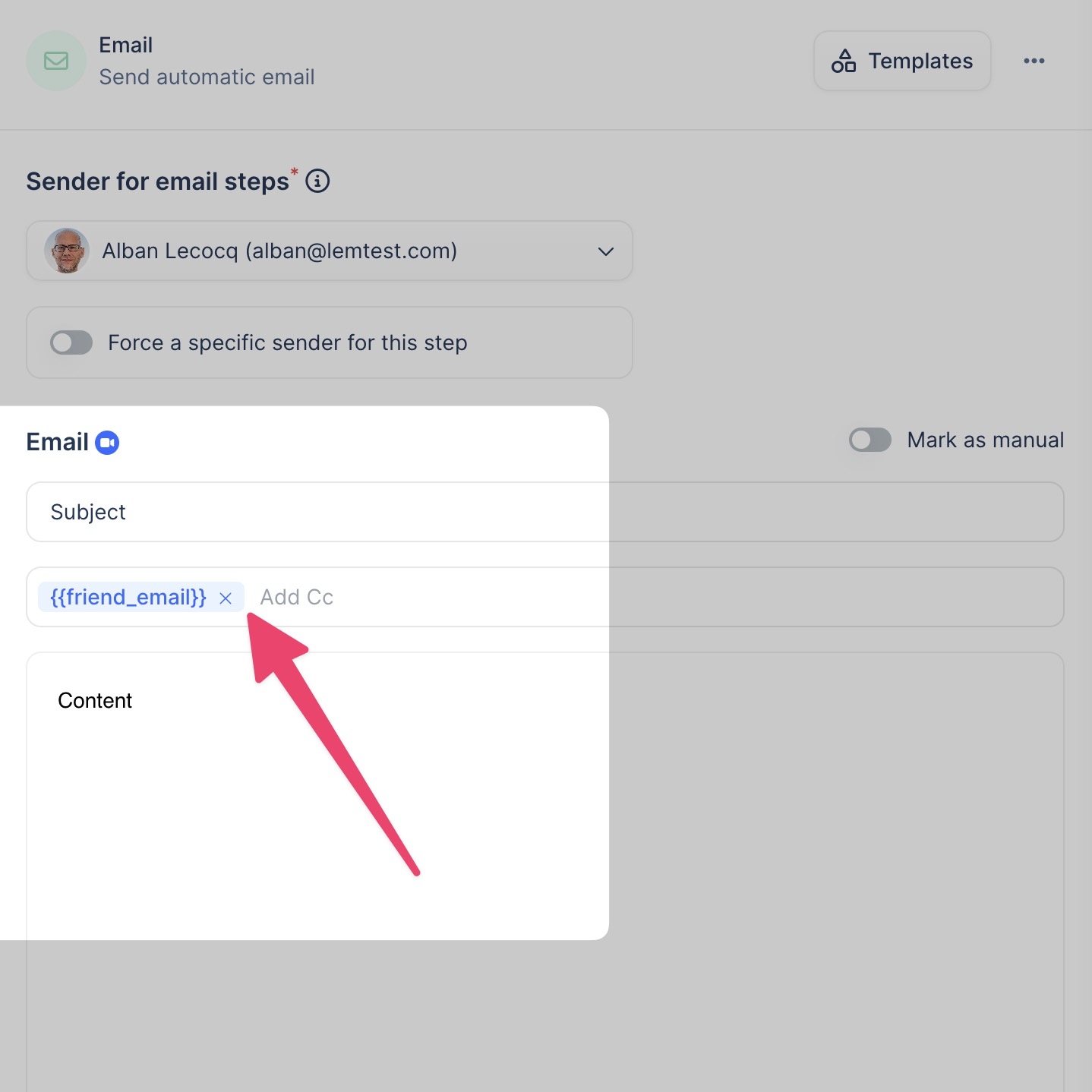The width and height of the screenshot is (1092, 1092).
Task: Open the Templates button
Action: (902, 61)
